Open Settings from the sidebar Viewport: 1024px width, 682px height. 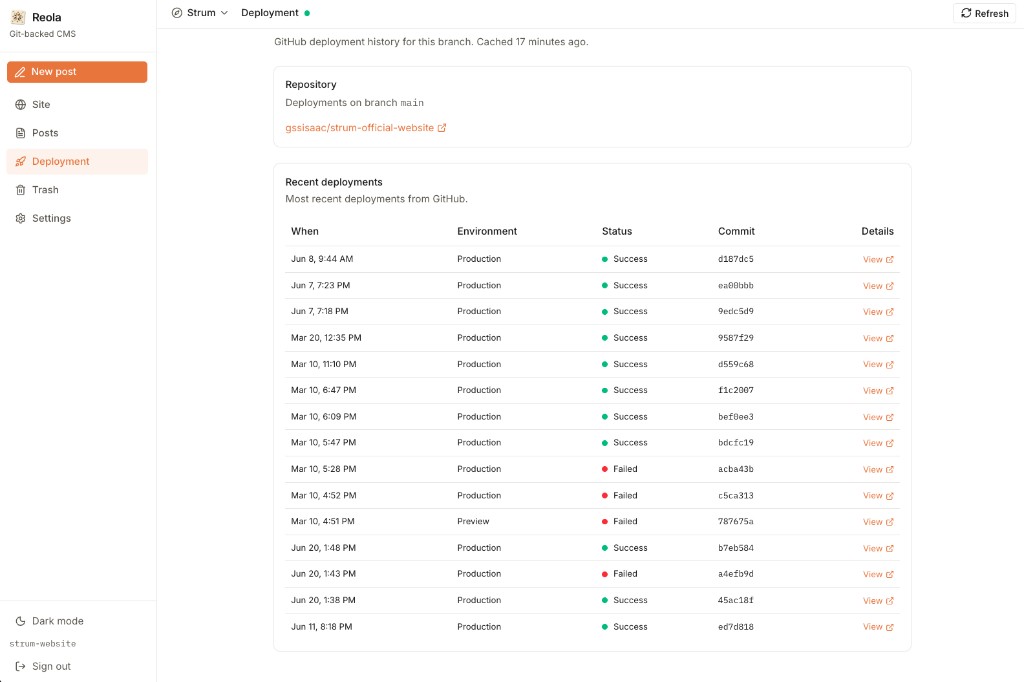(x=77, y=218)
